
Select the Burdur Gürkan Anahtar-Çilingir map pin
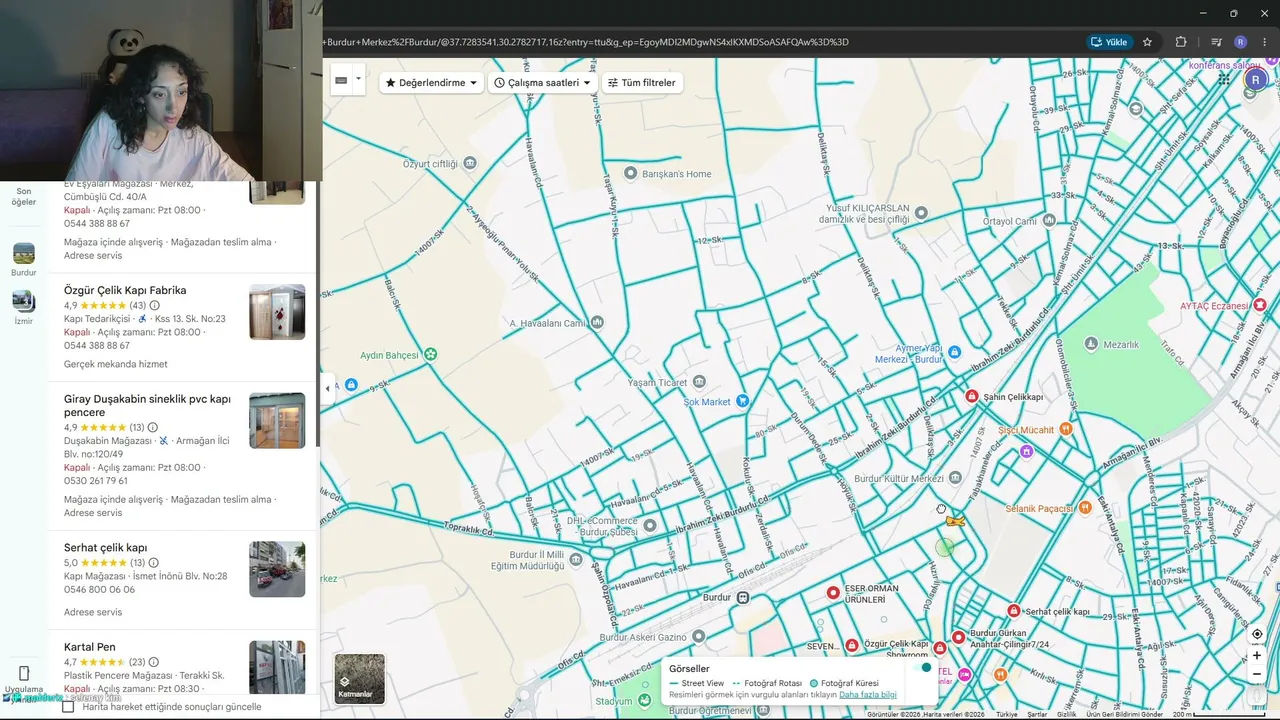point(958,637)
